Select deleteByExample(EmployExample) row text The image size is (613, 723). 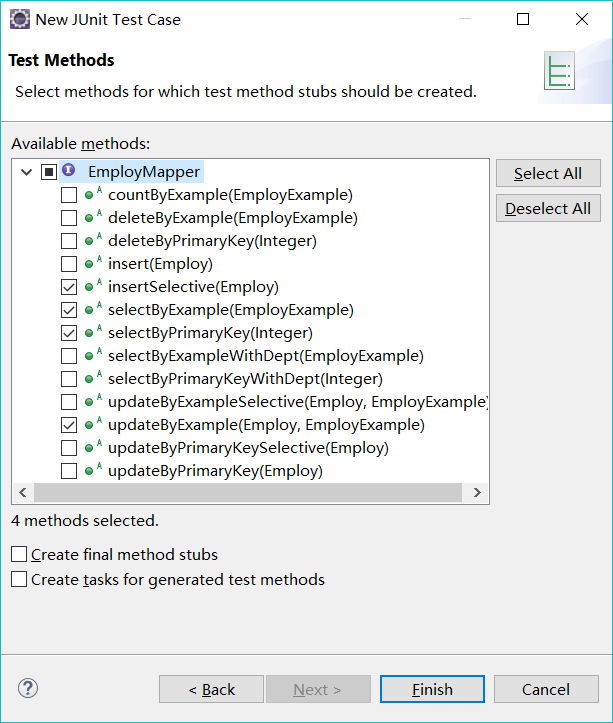point(232,218)
